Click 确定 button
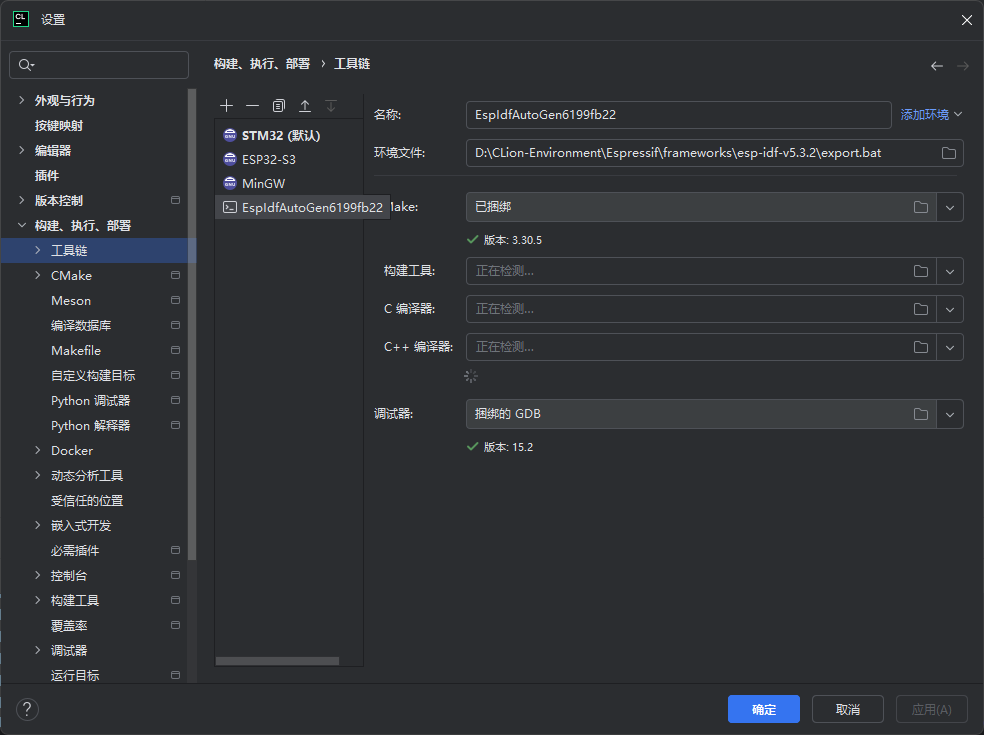The width and height of the screenshot is (984, 735). click(764, 709)
